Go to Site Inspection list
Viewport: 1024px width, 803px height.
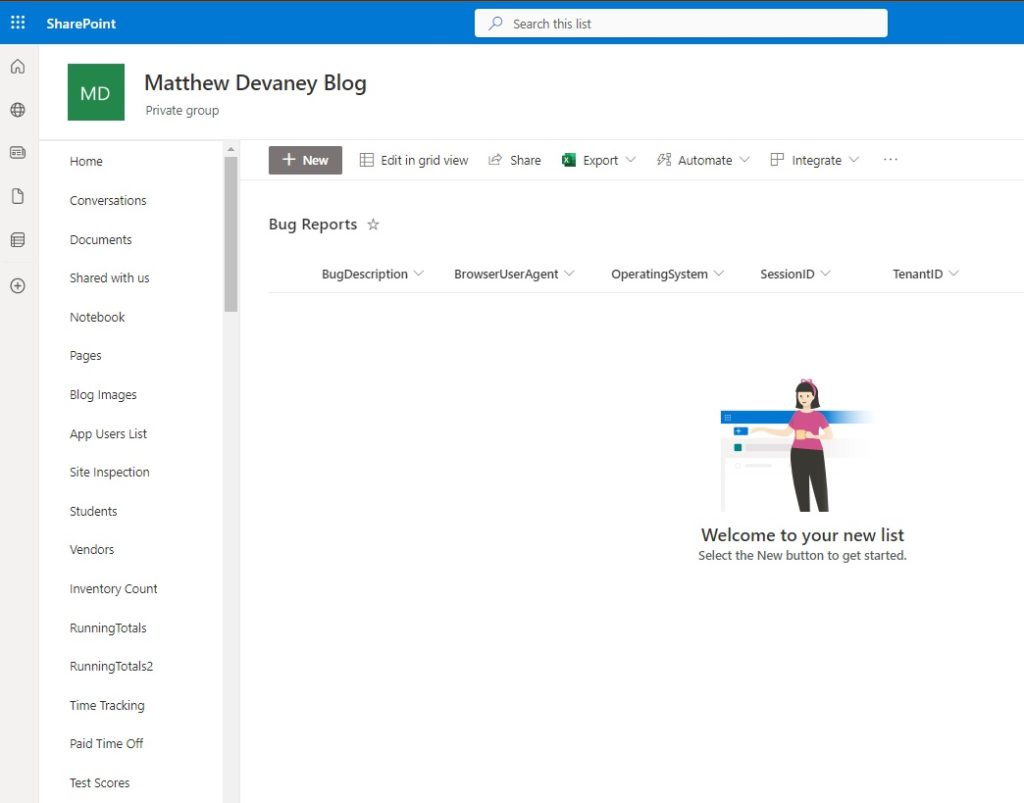tap(110, 472)
